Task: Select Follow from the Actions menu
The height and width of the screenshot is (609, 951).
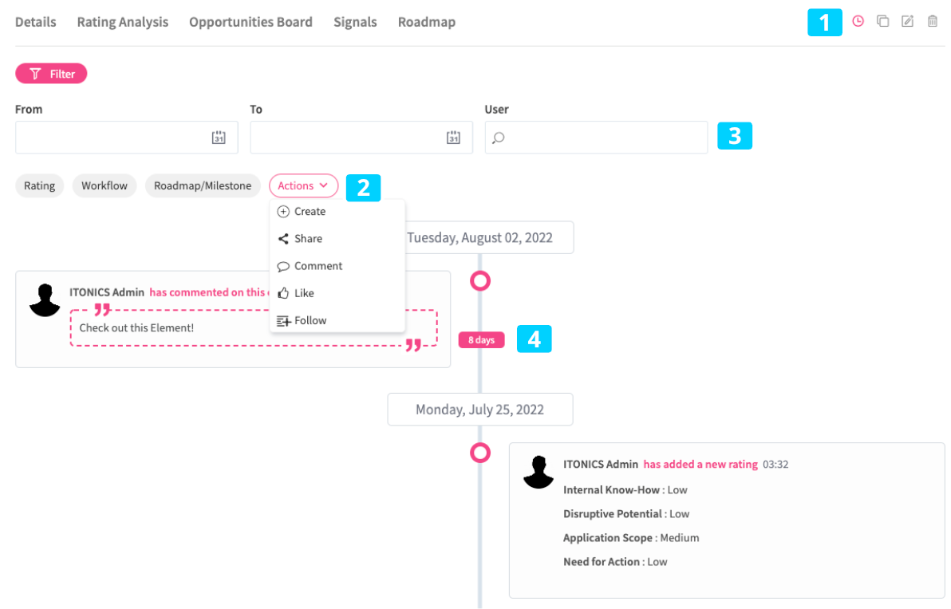Action: point(310,321)
